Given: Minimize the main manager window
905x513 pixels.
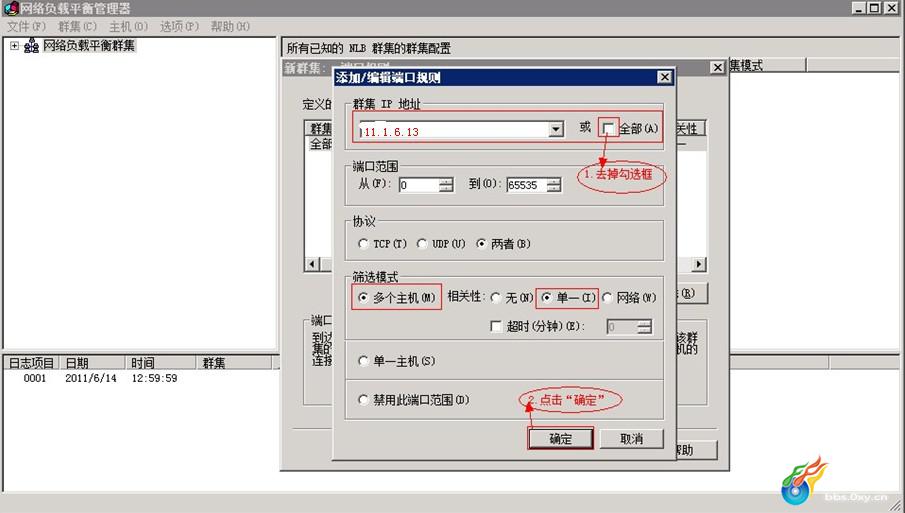Looking at the screenshot, I should 860,8.
